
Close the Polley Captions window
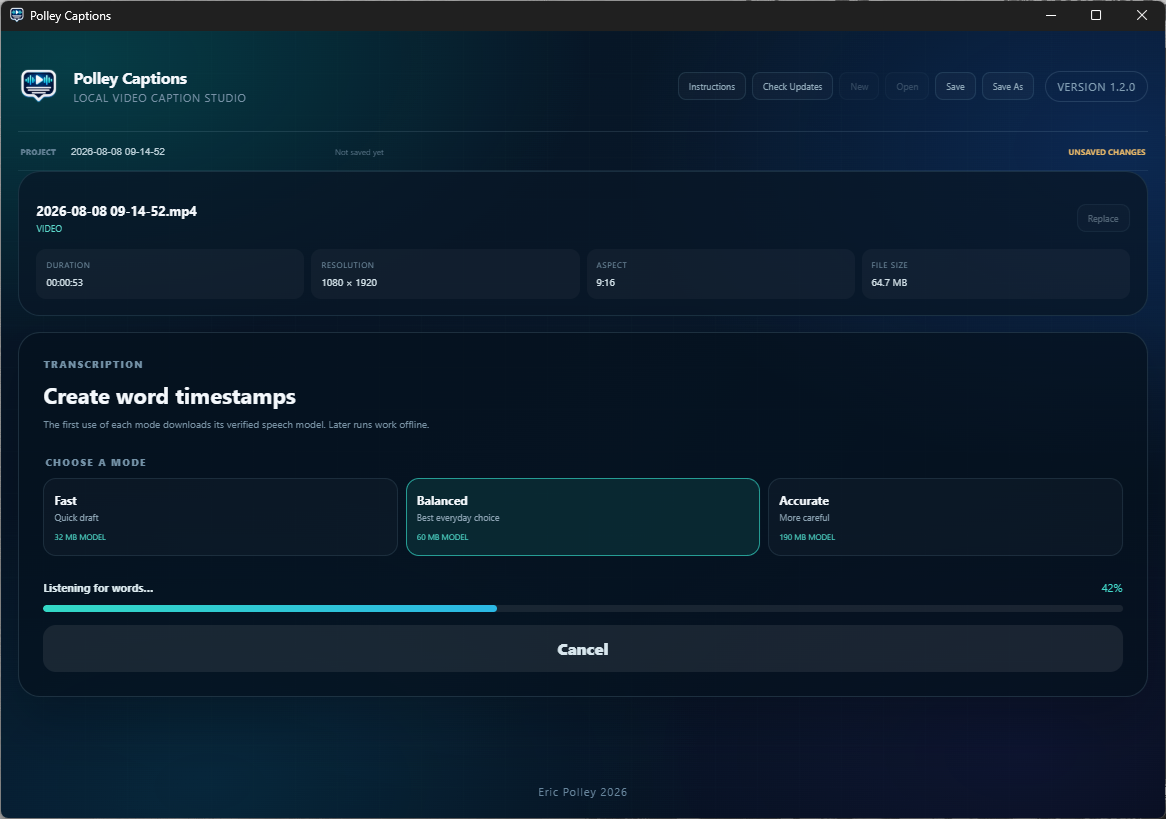tap(1141, 16)
